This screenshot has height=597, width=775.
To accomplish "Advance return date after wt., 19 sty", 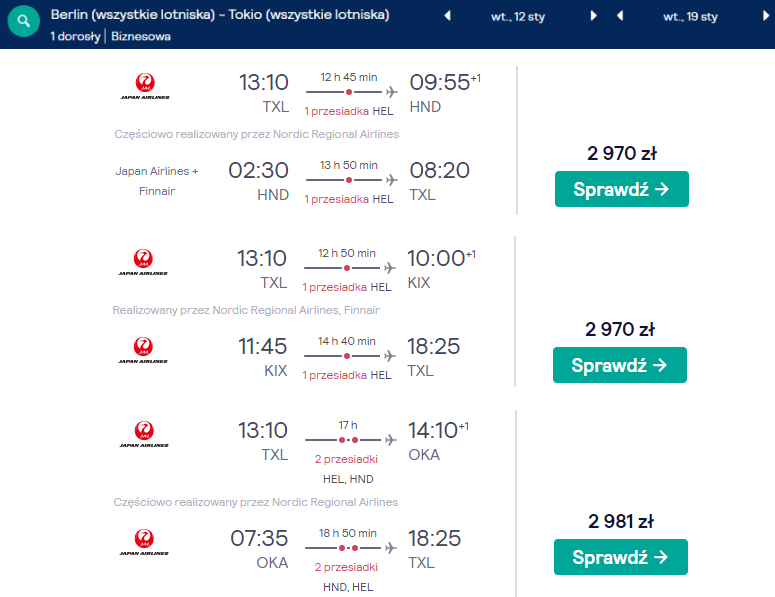I will pyautogui.click(x=766, y=16).
